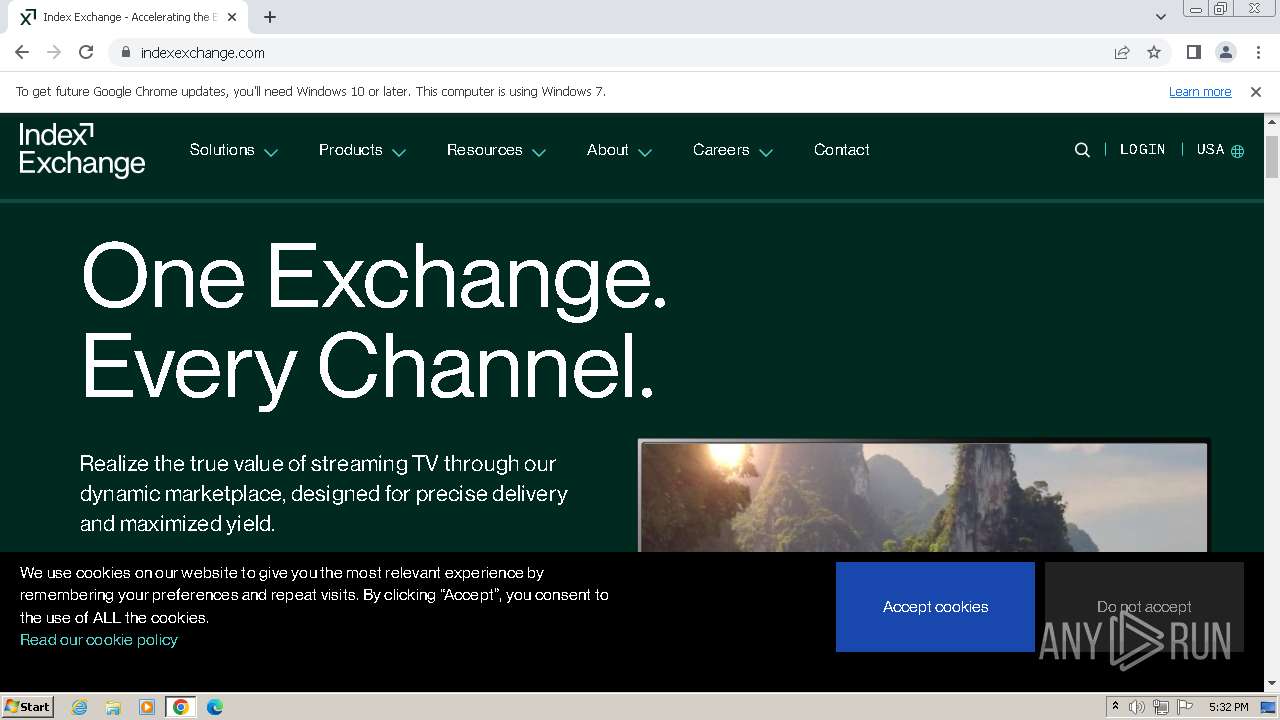Click the globe icon beside USA

(1237, 151)
